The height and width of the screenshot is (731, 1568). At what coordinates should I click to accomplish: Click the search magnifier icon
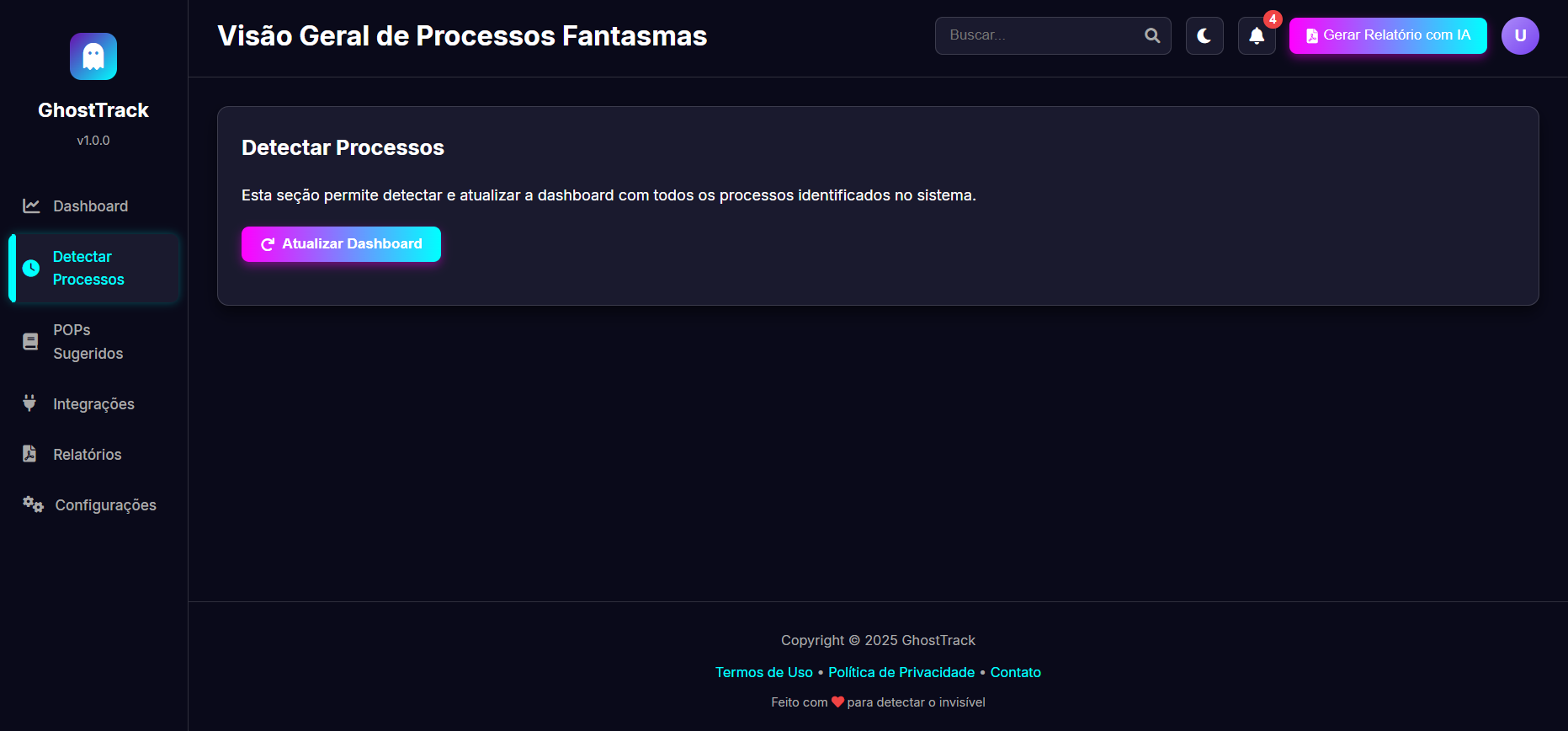click(x=1152, y=35)
